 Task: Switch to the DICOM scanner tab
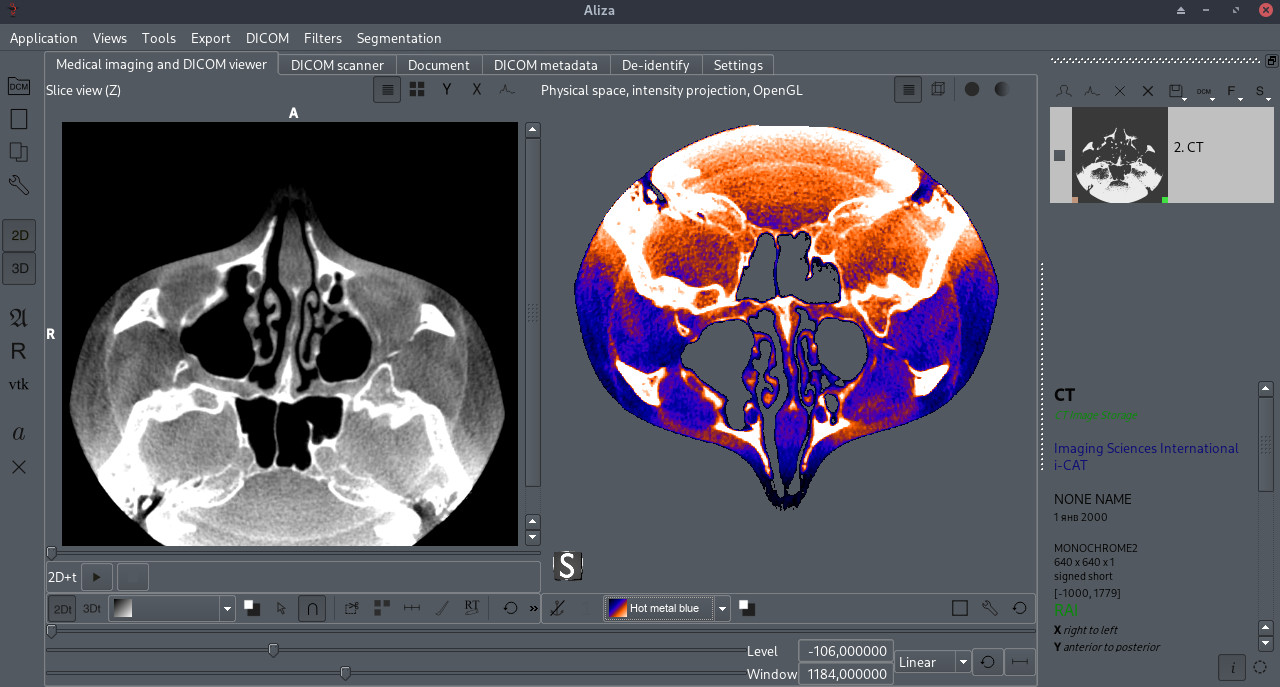pos(337,65)
